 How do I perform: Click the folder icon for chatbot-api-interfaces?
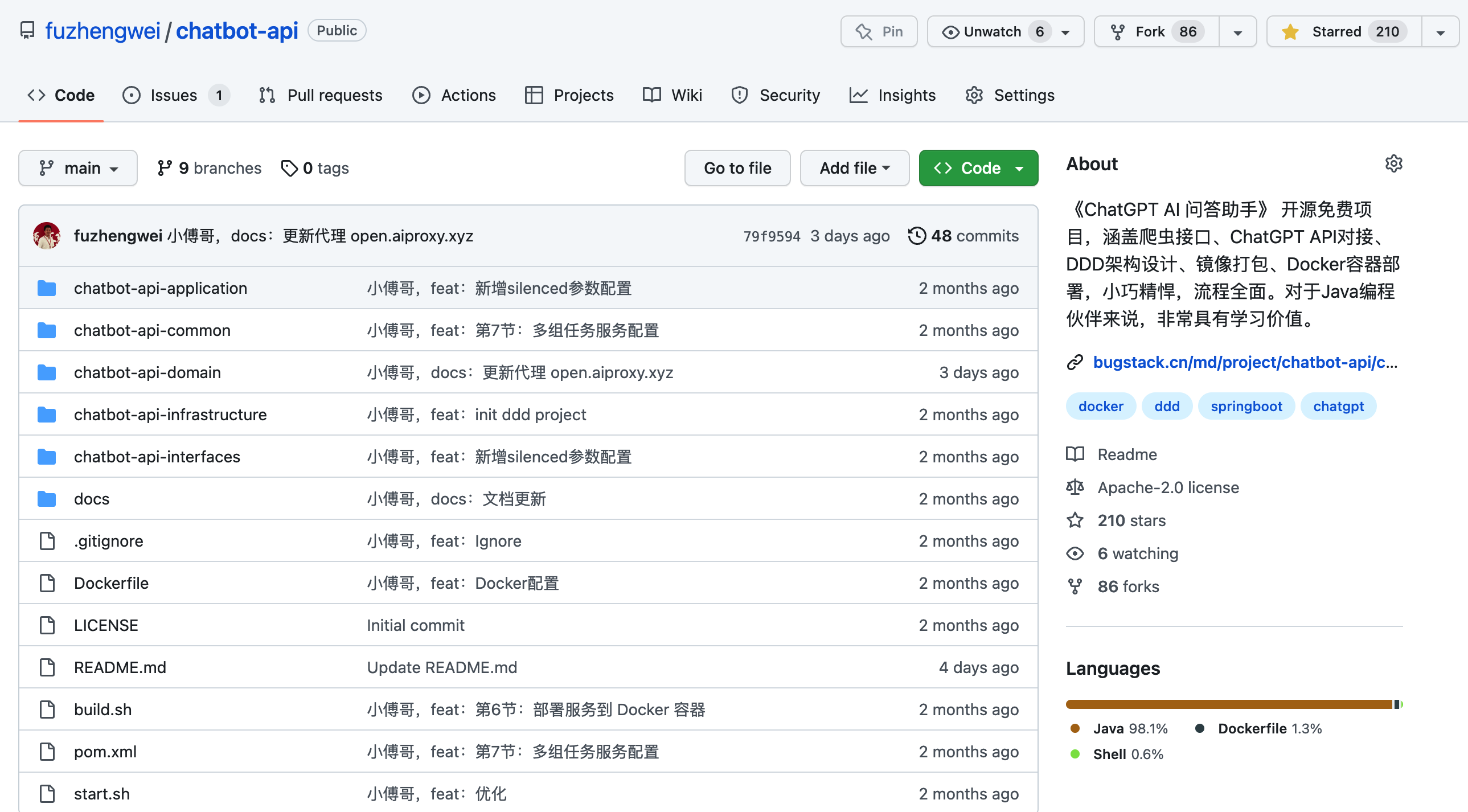(x=47, y=457)
